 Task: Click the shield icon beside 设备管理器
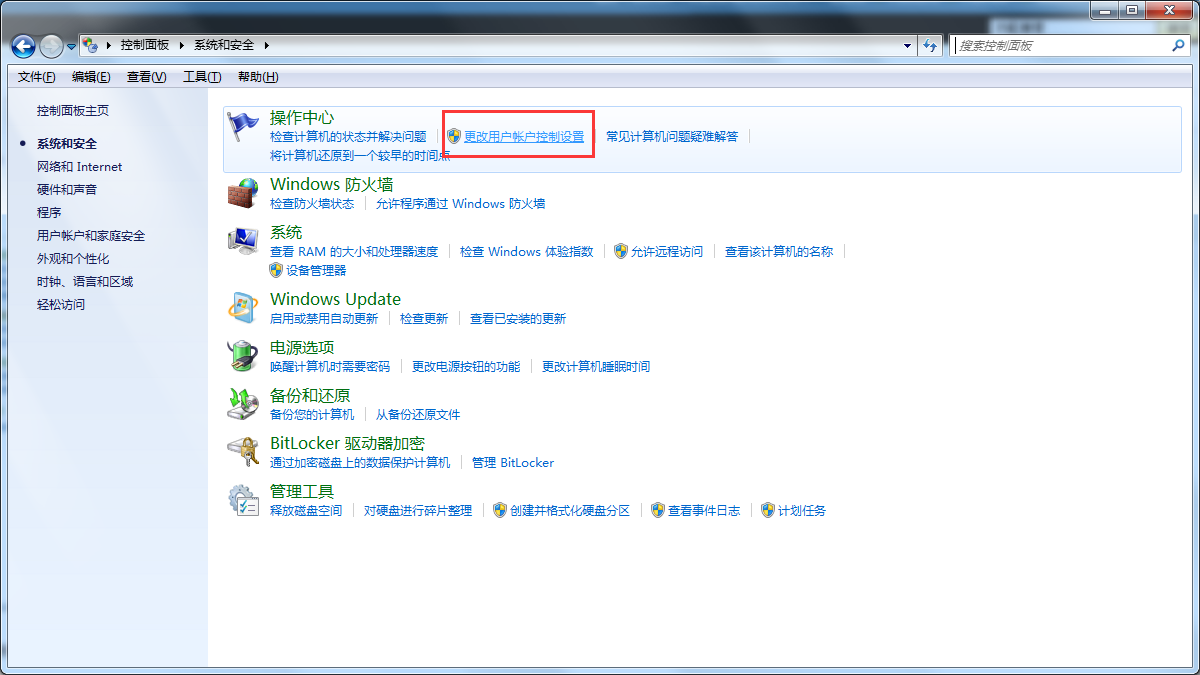277,270
